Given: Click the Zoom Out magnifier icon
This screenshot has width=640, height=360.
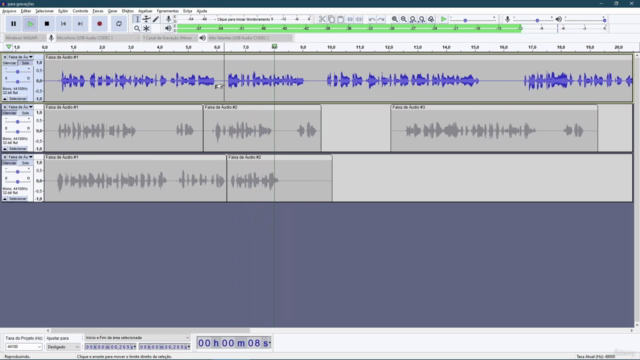Looking at the screenshot, I should pos(404,19).
